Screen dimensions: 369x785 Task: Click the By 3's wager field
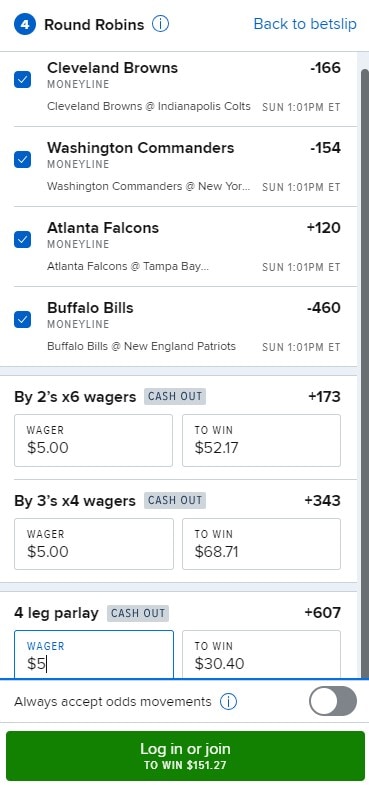pos(94,544)
